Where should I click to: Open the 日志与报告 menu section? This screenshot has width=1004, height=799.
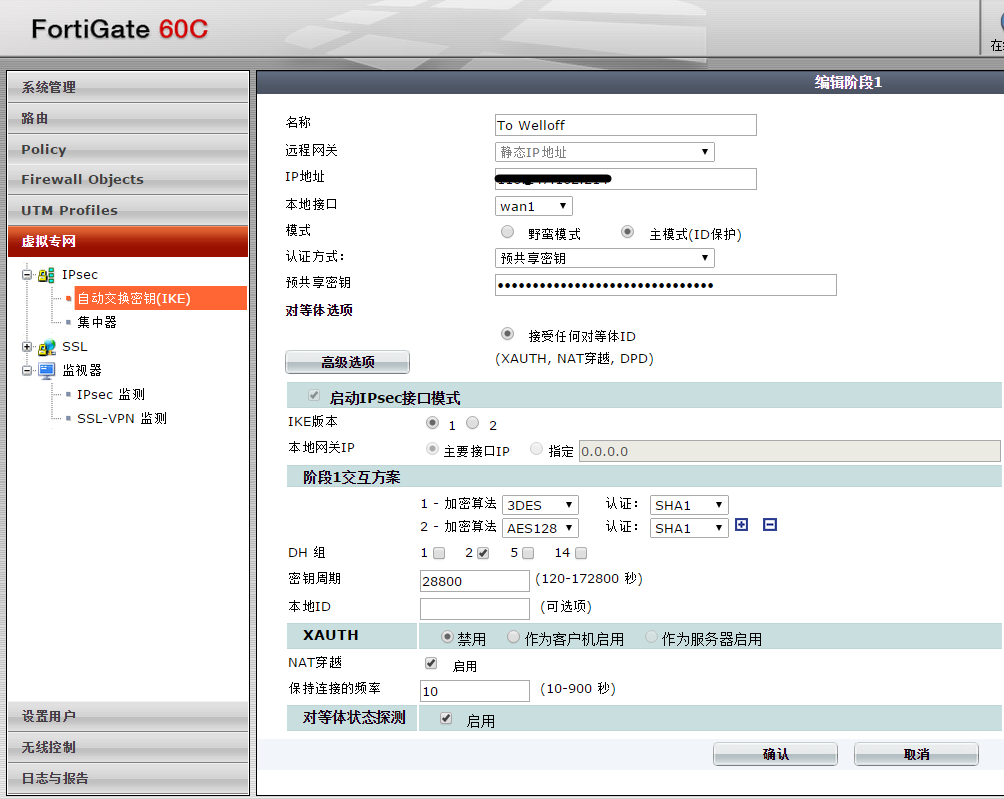tap(128, 779)
